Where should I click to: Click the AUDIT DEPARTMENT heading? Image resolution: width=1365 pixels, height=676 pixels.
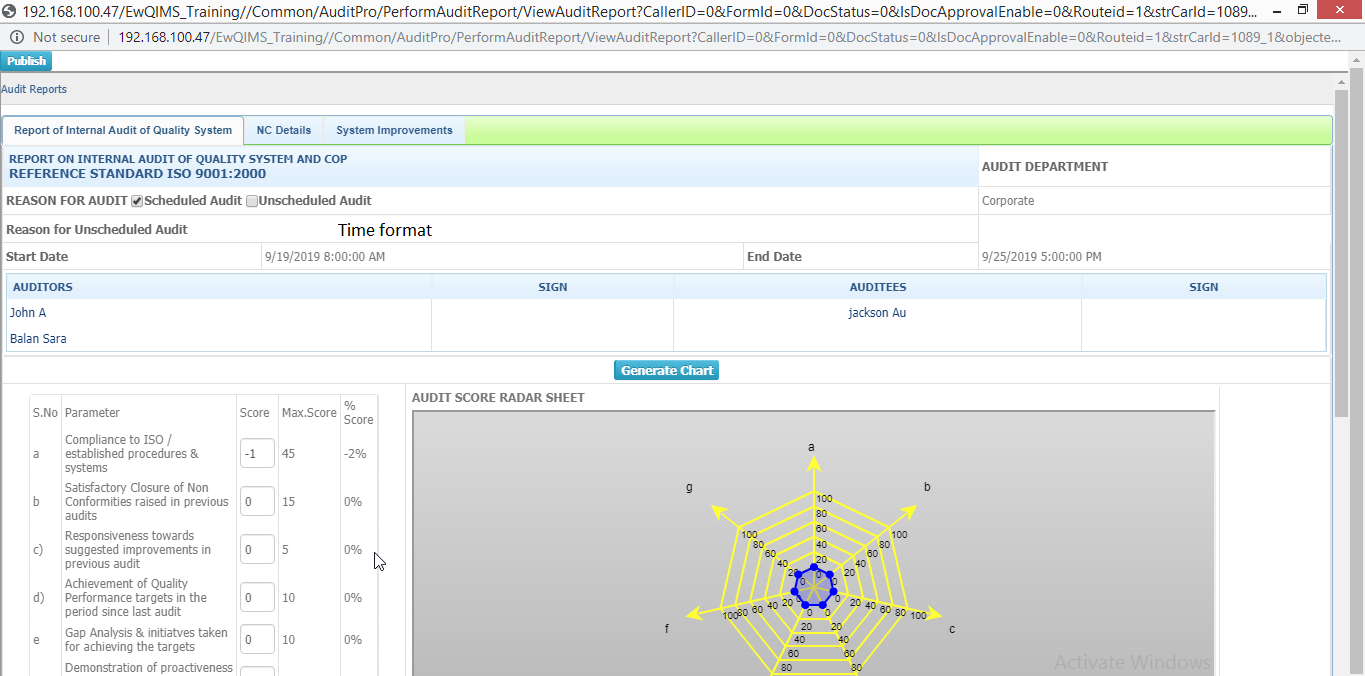pos(1045,167)
